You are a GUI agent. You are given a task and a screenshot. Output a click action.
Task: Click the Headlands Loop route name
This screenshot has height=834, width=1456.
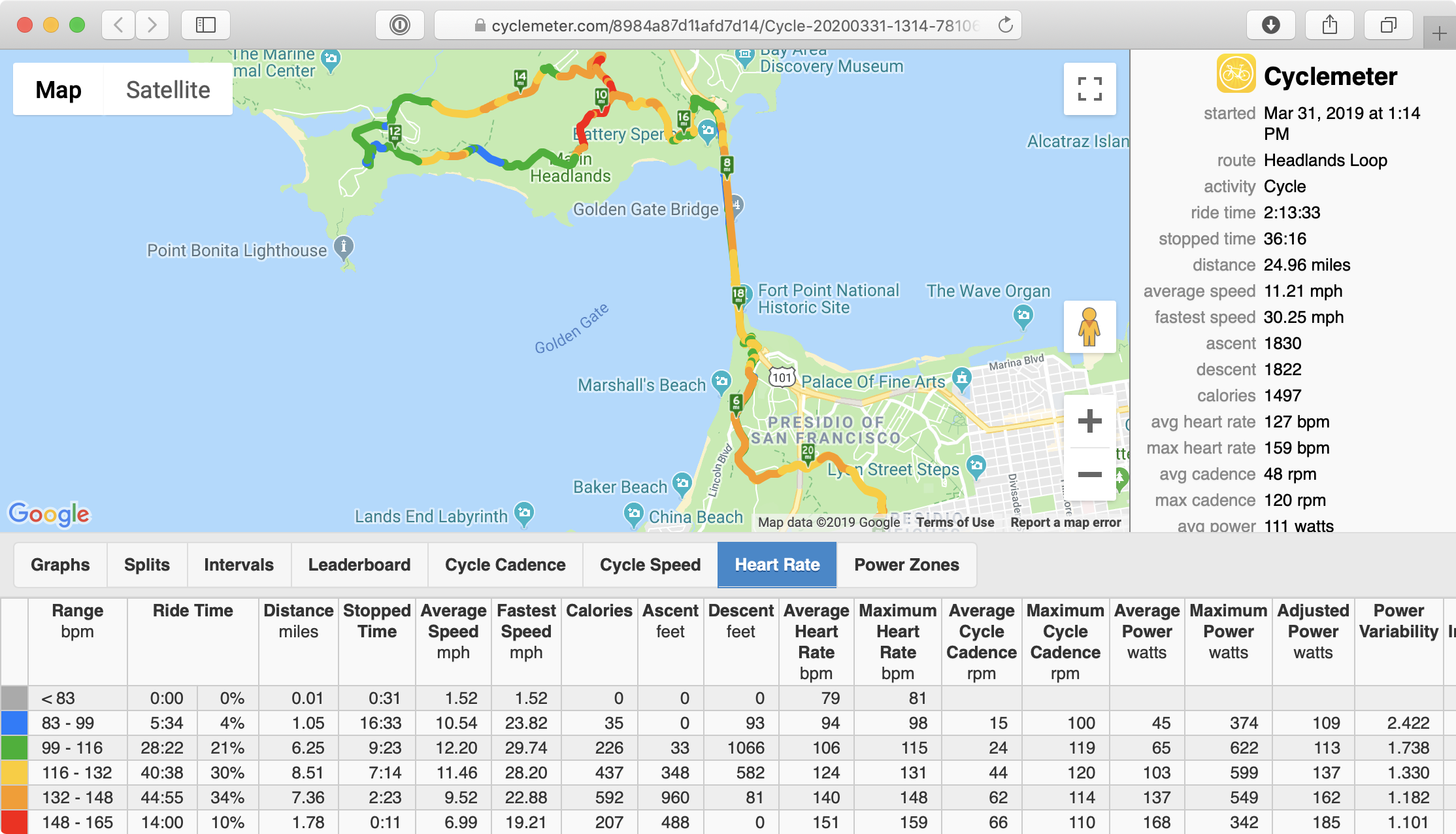[1325, 160]
